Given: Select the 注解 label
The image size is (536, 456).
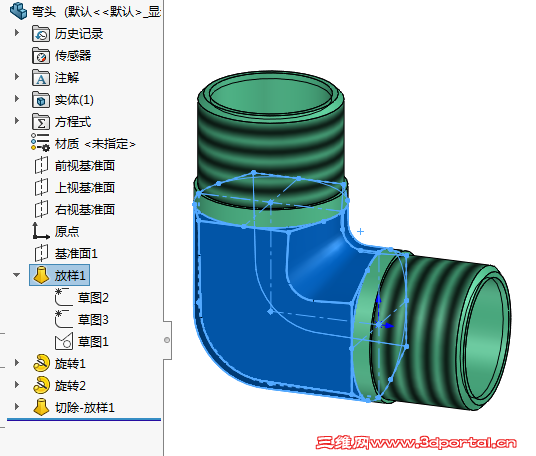Looking at the screenshot, I should point(67,78).
